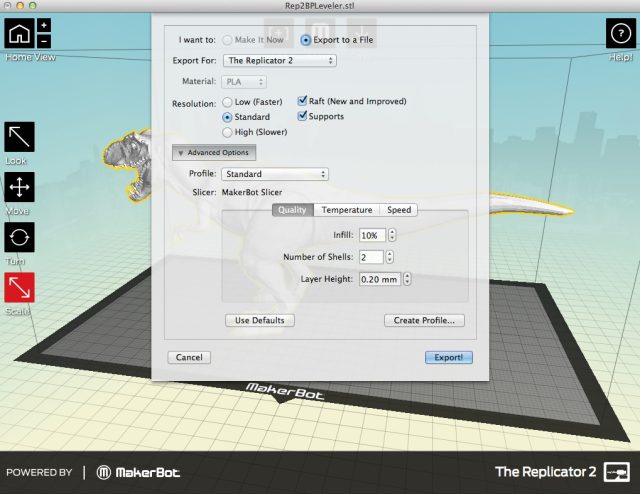Screen dimensions: 640x494
Task: Choose Export to a File option
Action: click(x=305, y=40)
